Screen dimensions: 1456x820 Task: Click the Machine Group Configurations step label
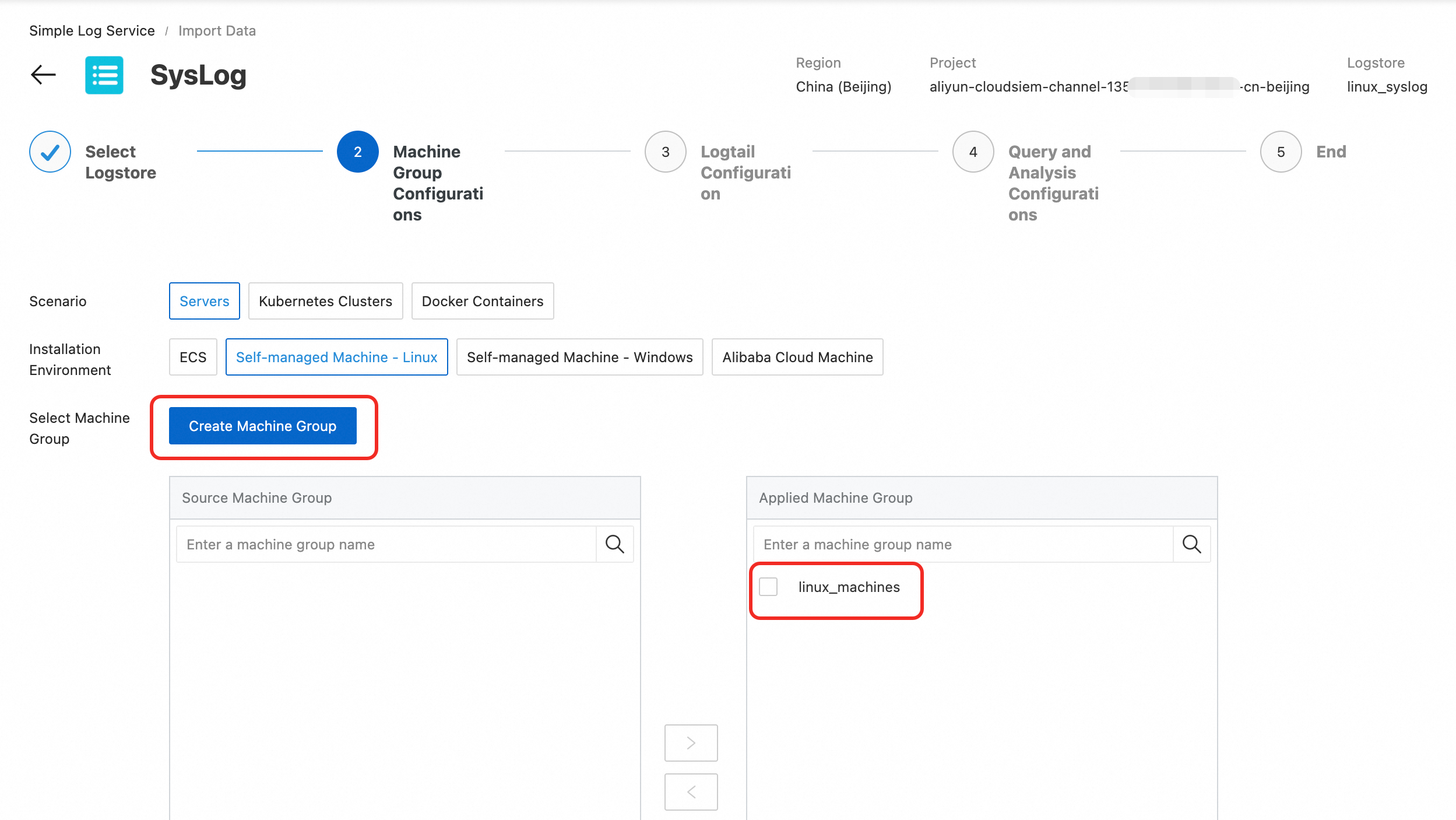pyautogui.click(x=438, y=183)
